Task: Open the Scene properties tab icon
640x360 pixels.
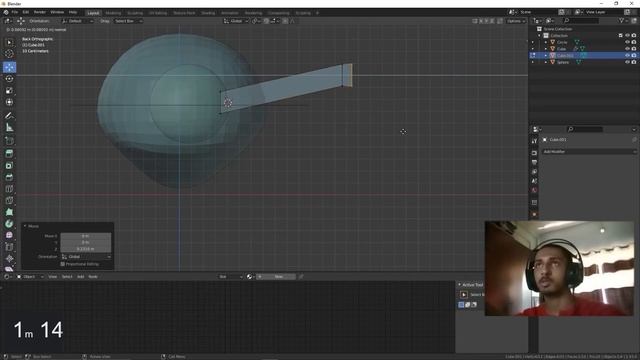Action: [x=534, y=181]
